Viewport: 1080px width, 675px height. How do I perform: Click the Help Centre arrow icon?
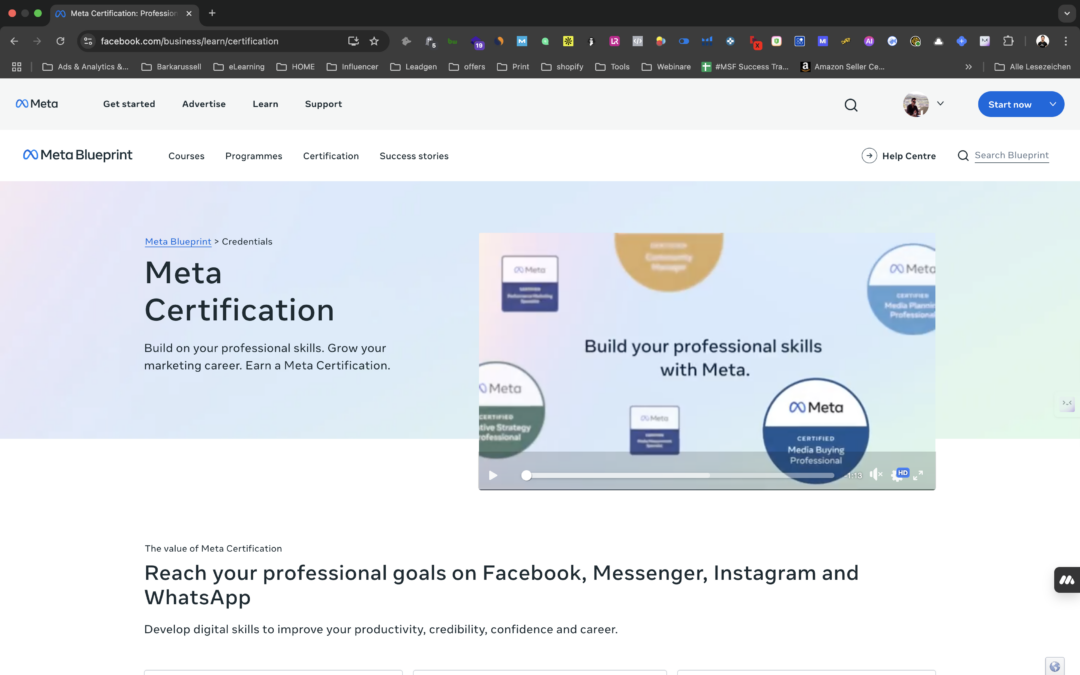click(x=869, y=156)
